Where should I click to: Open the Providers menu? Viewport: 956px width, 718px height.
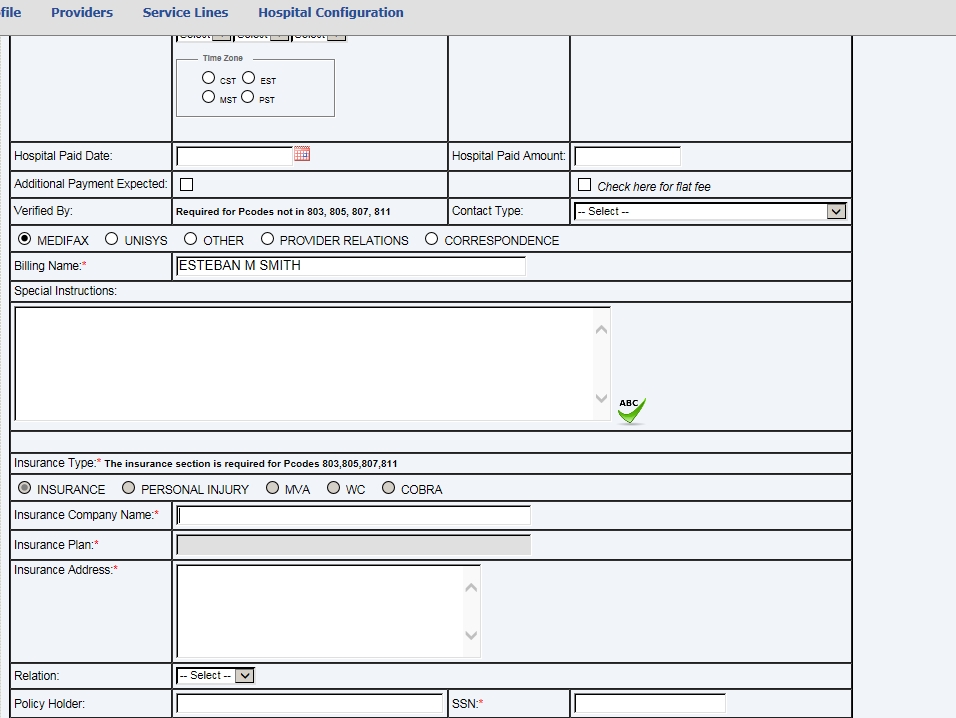point(82,13)
